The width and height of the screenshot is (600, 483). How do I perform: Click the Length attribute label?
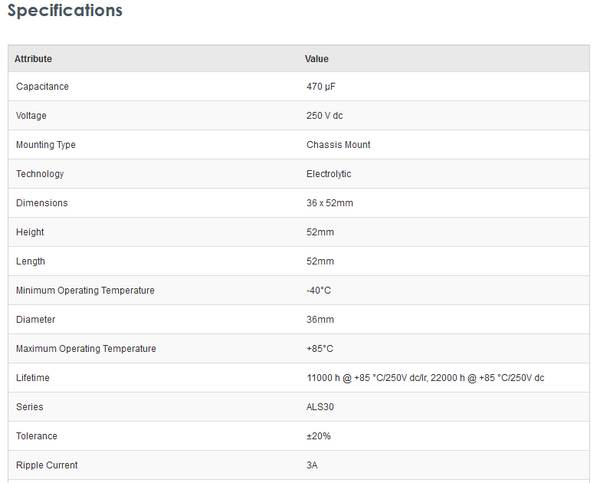(x=31, y=261)
